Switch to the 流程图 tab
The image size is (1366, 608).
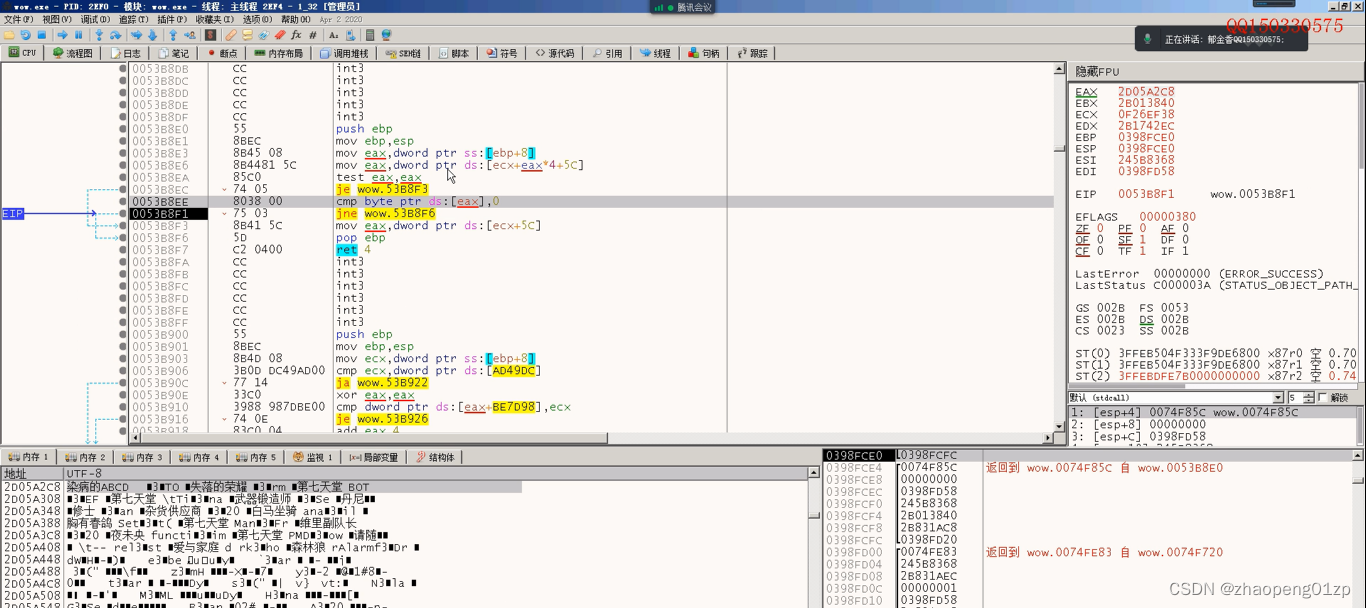coord(73,53)
